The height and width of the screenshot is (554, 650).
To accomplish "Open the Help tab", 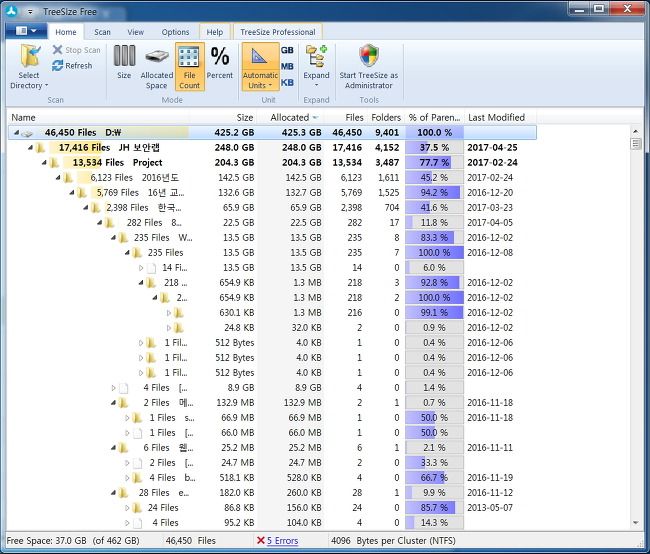I will (215, 32).
